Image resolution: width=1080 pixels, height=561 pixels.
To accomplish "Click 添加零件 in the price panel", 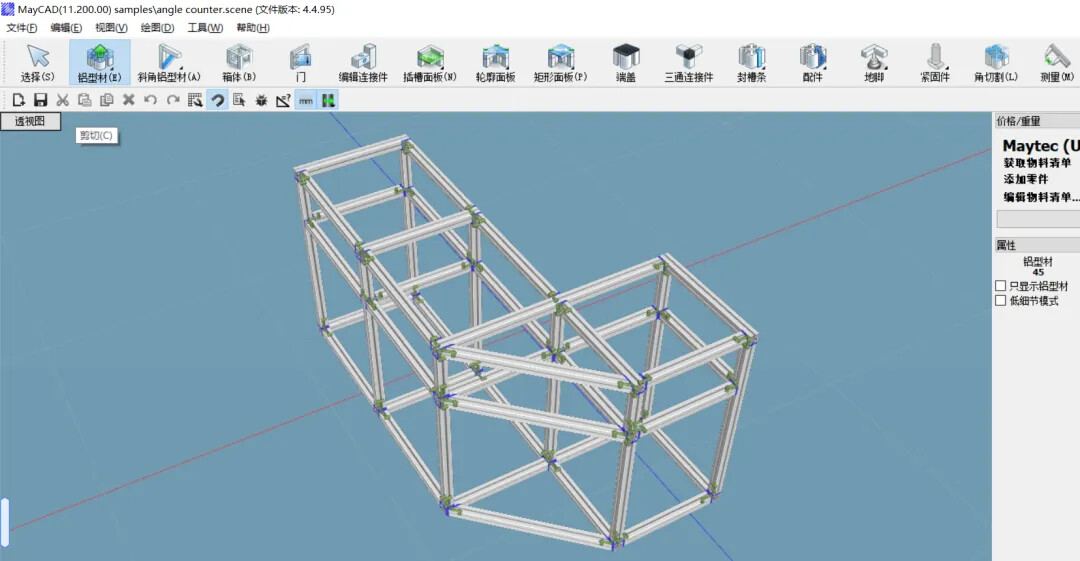I will (x=1027, y=179).
